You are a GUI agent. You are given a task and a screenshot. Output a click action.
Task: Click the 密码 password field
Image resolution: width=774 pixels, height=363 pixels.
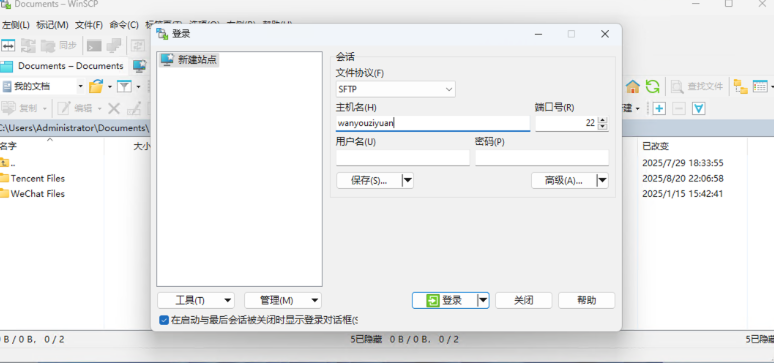pyautogui.click(x=542, y=158)
